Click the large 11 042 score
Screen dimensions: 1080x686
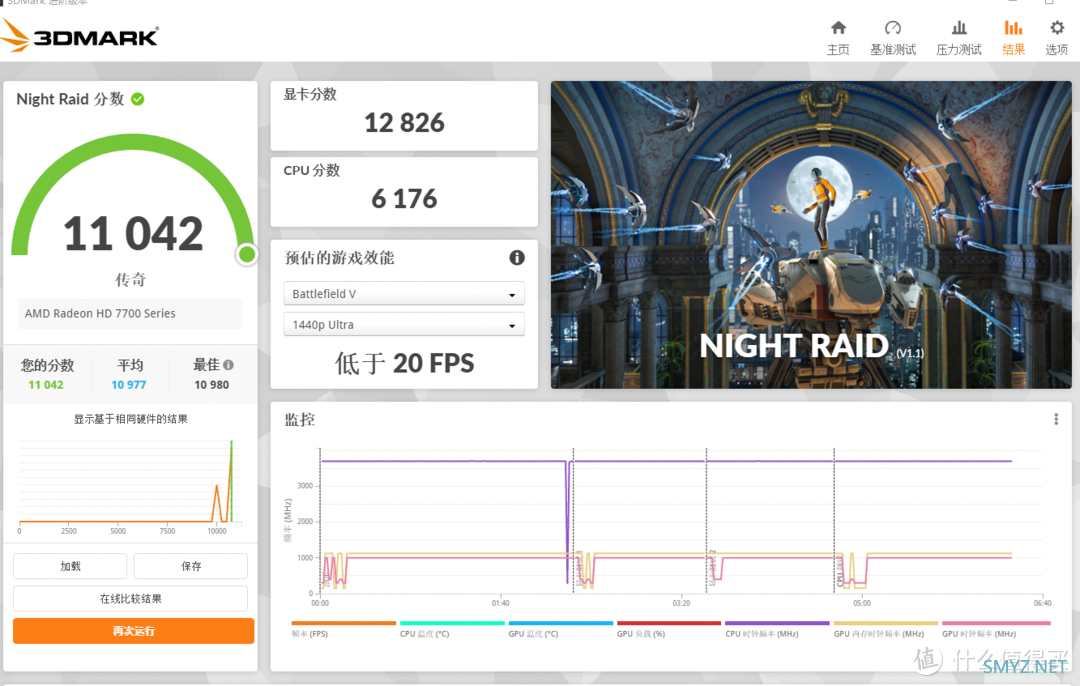pos(133,233)
